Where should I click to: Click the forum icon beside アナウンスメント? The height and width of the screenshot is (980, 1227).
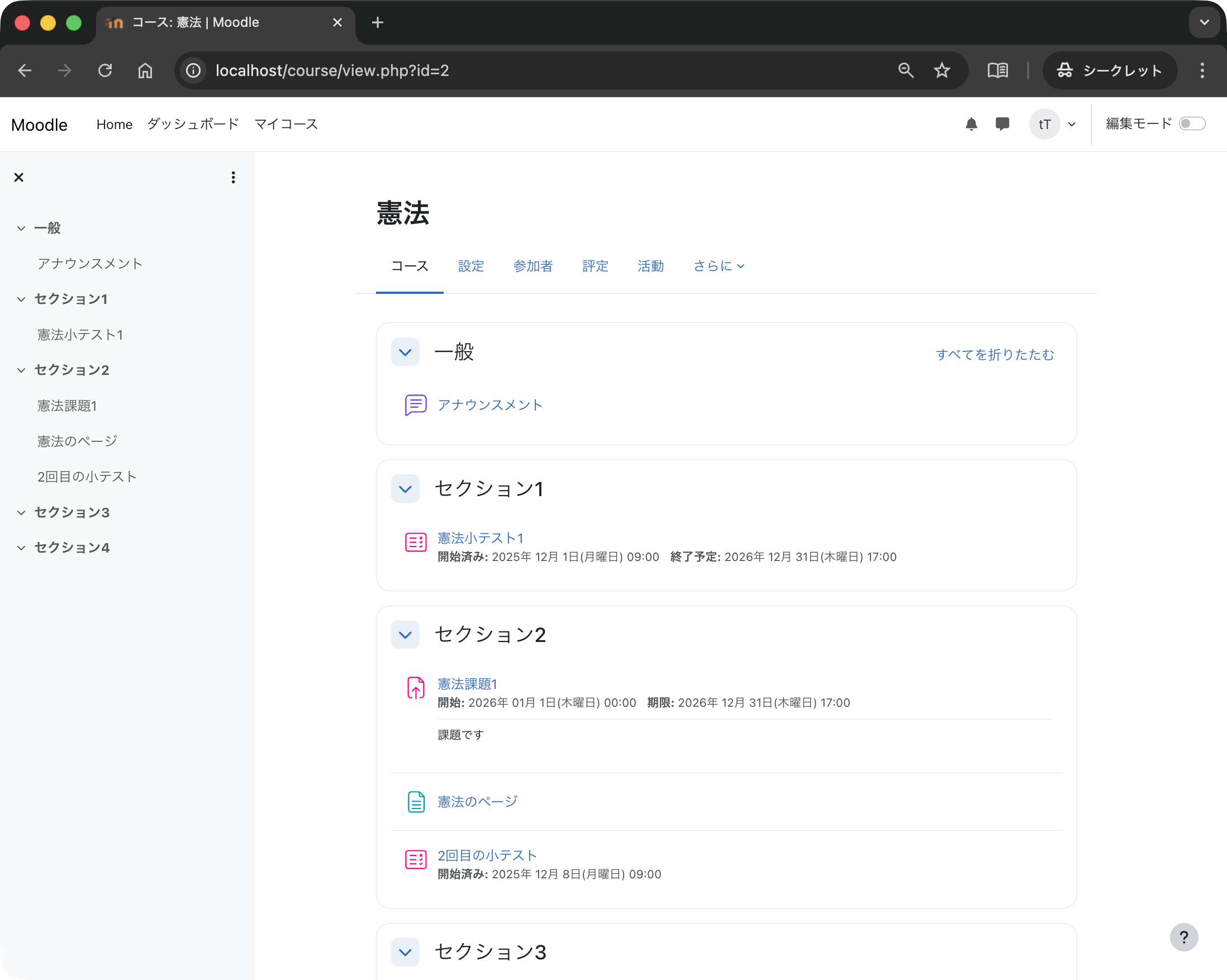click(415, 405)
